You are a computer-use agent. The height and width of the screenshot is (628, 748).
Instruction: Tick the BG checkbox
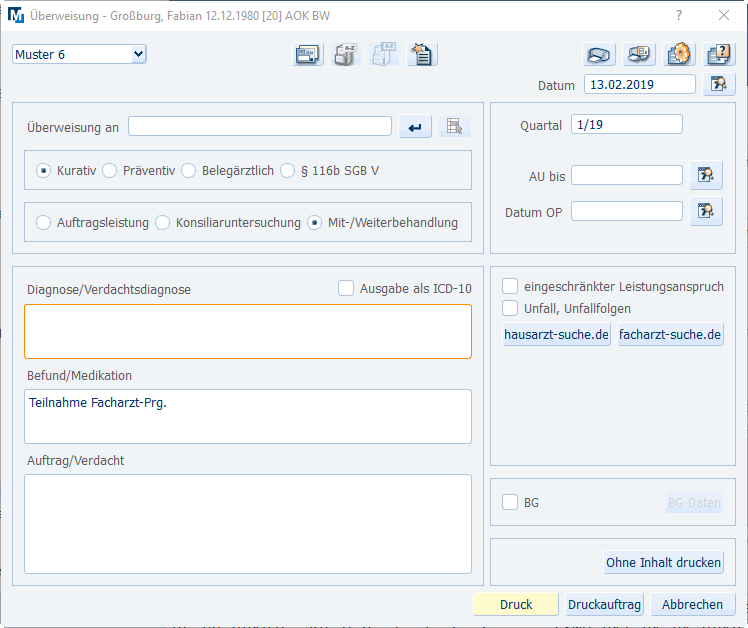pyautogui.click(x=510, y=502)
